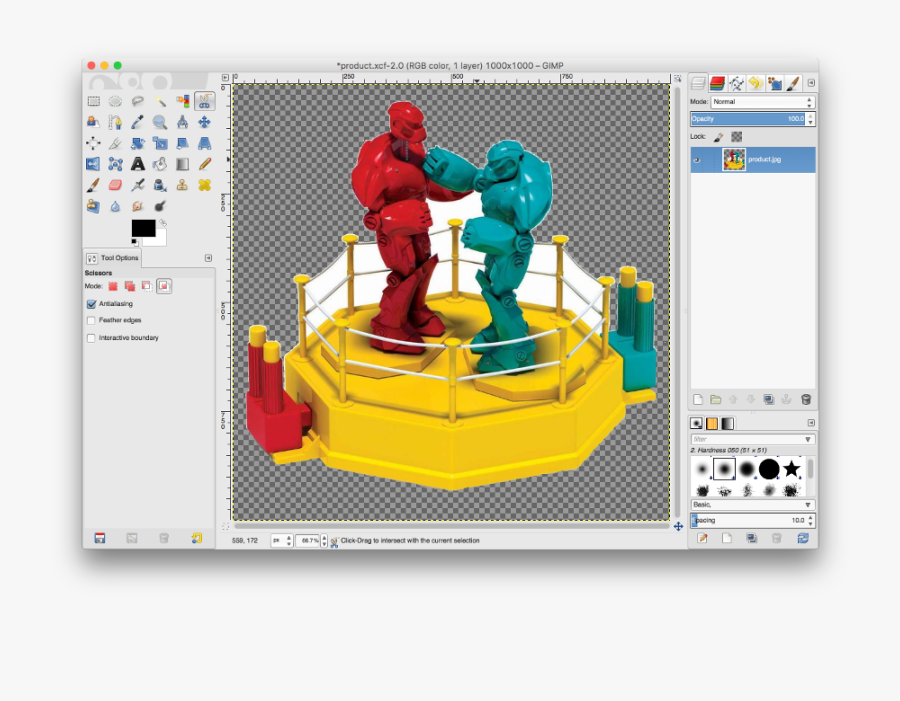The height and width of the screenshot is (701, 900).
Task: Delete layer with the trash icon
Action: pos(806,399)
